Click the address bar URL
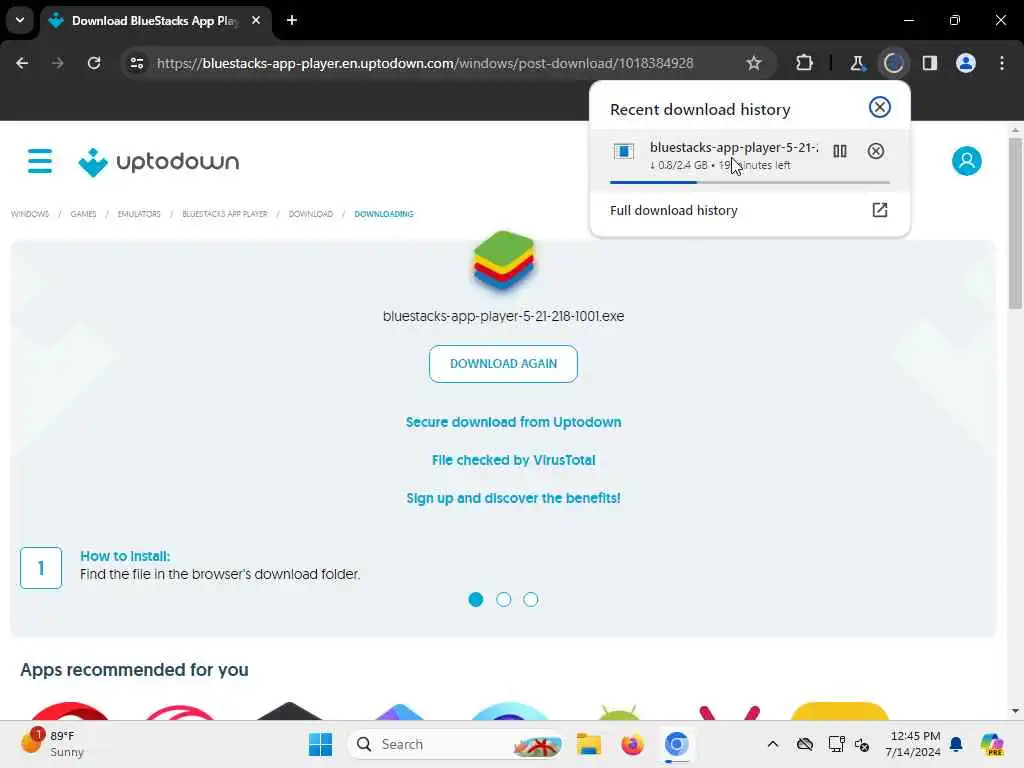 [425, 63]
